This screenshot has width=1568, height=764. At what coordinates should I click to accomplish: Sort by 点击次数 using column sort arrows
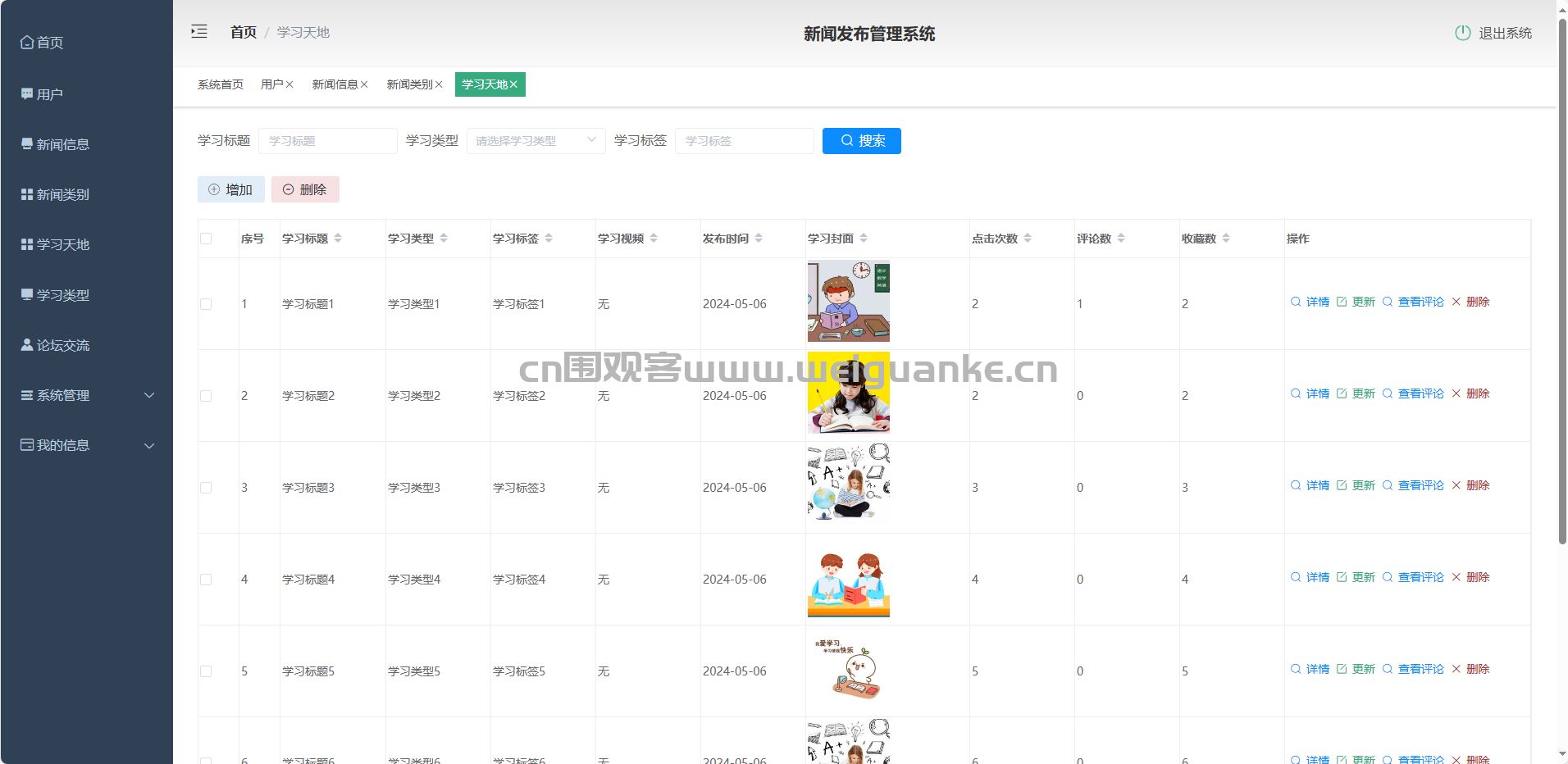[1028, 239]
